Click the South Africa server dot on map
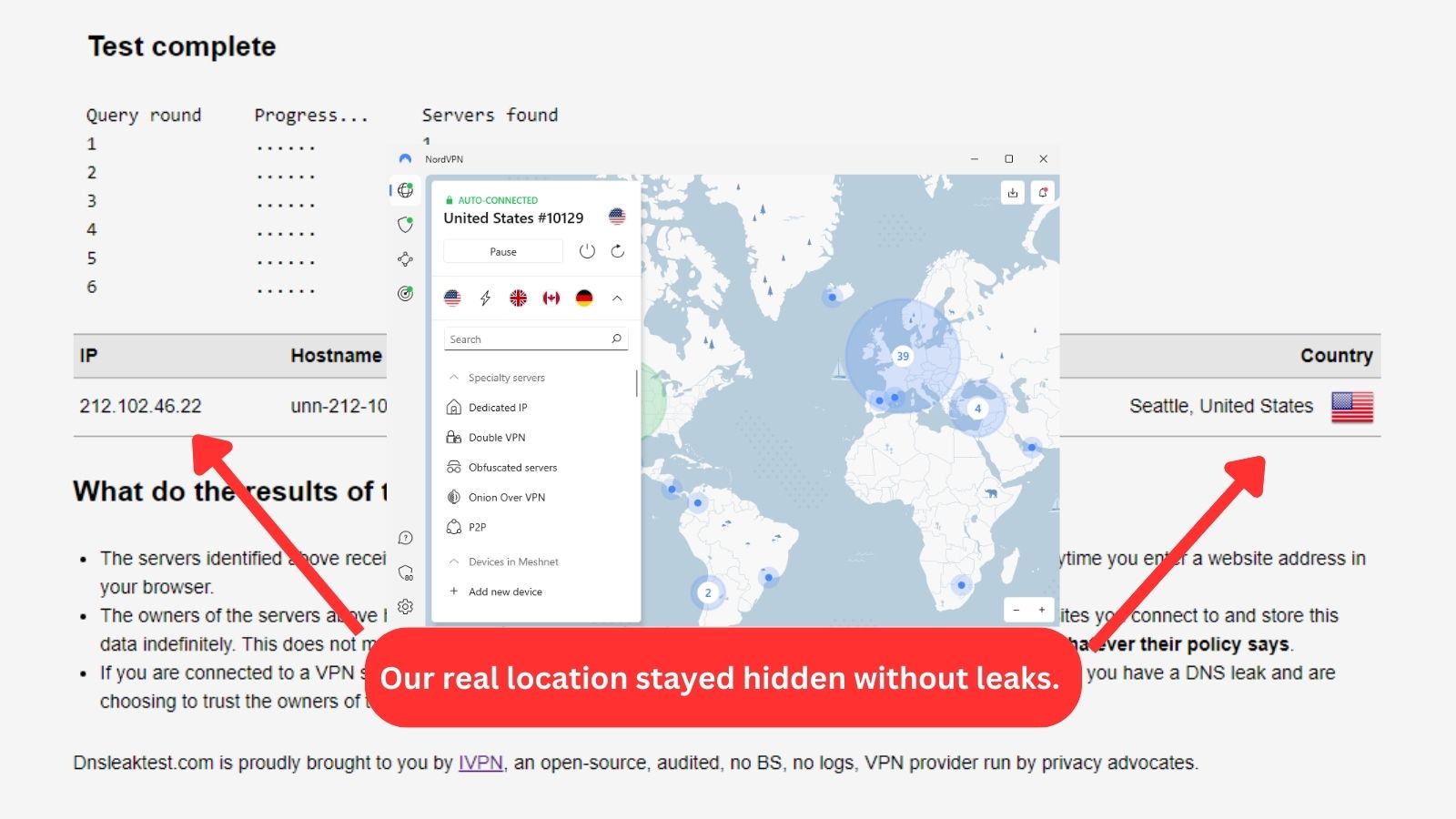Viewport: 1456px width, 819px height. [x=962, y=584]
